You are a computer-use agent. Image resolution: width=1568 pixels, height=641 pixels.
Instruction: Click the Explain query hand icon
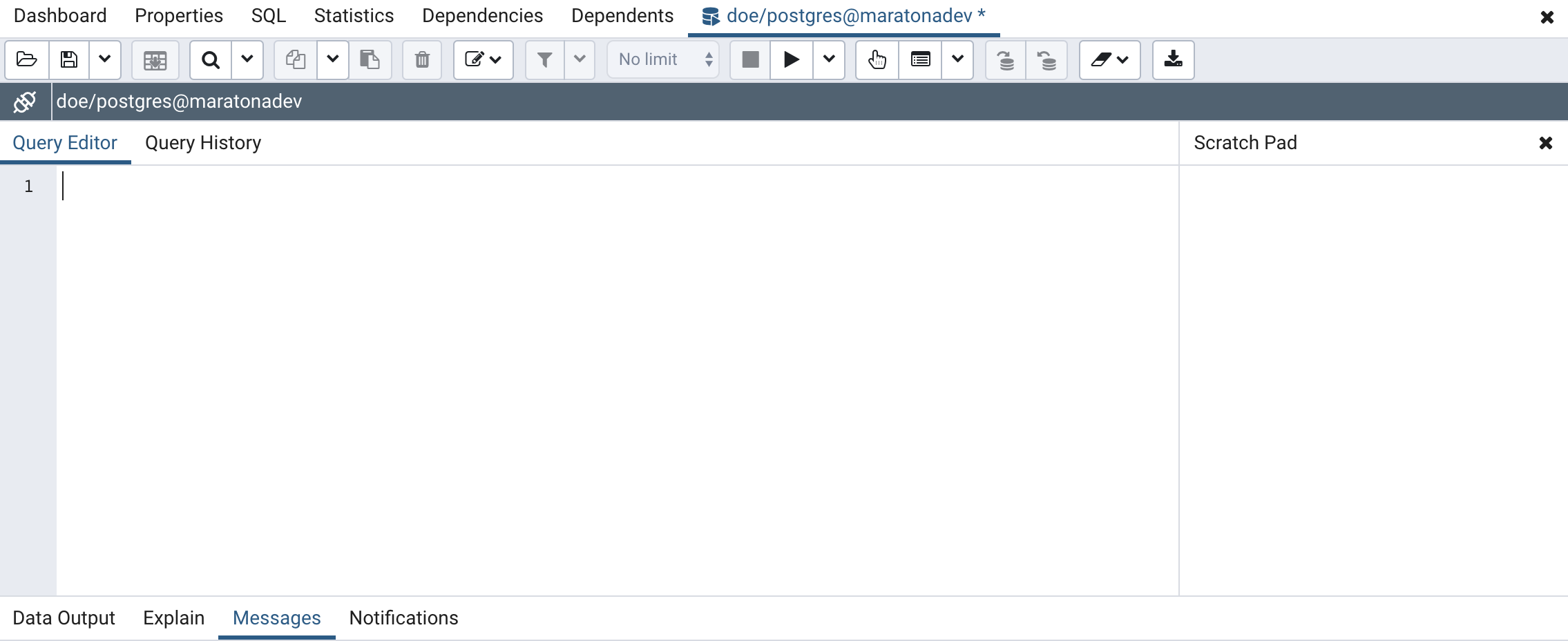tap(877, 60)
